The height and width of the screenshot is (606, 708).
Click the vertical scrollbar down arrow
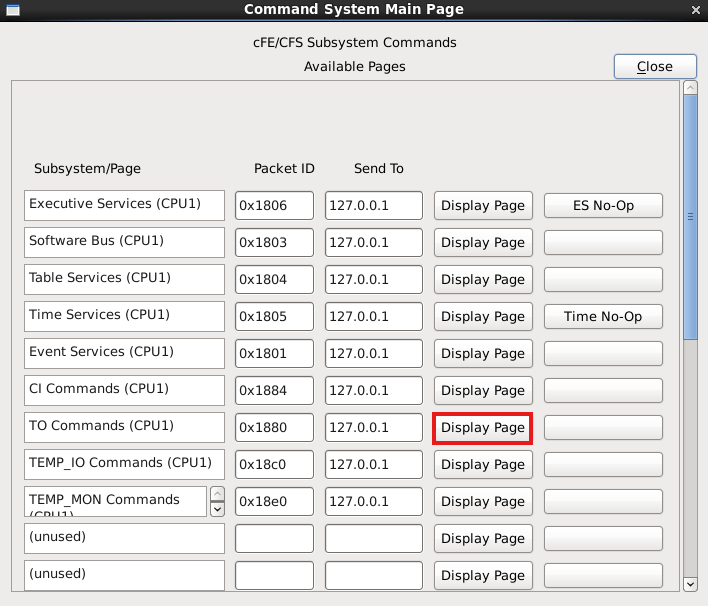690,584
